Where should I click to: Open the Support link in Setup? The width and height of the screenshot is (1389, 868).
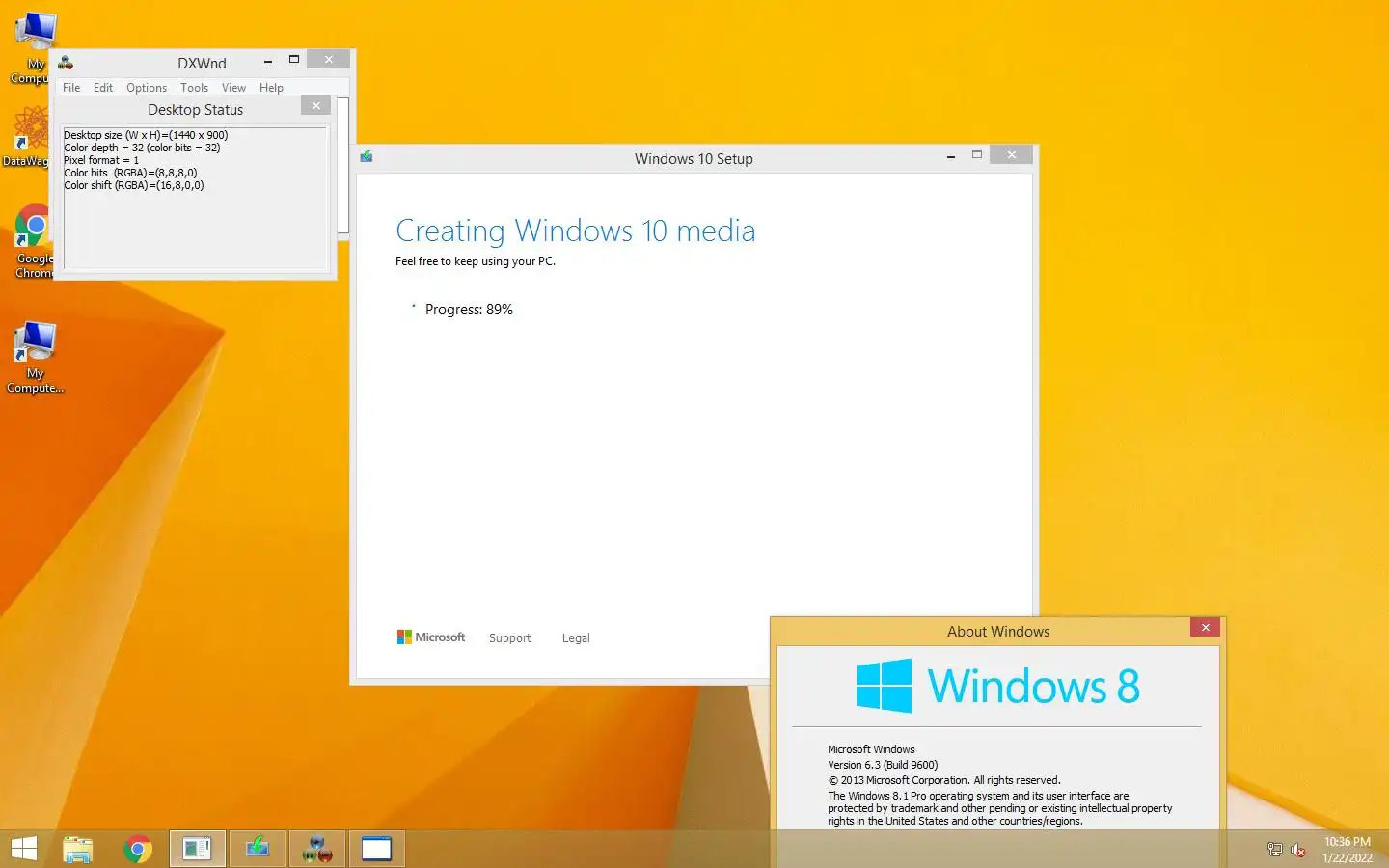pos(510,638)
